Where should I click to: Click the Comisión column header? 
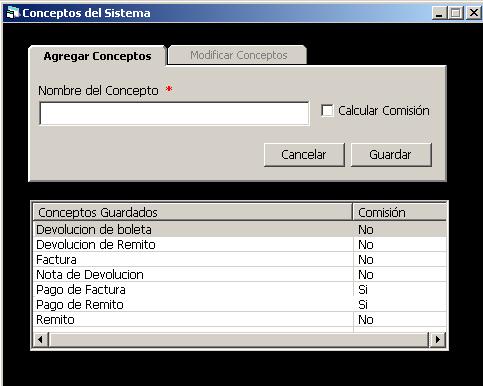[399, 212]
